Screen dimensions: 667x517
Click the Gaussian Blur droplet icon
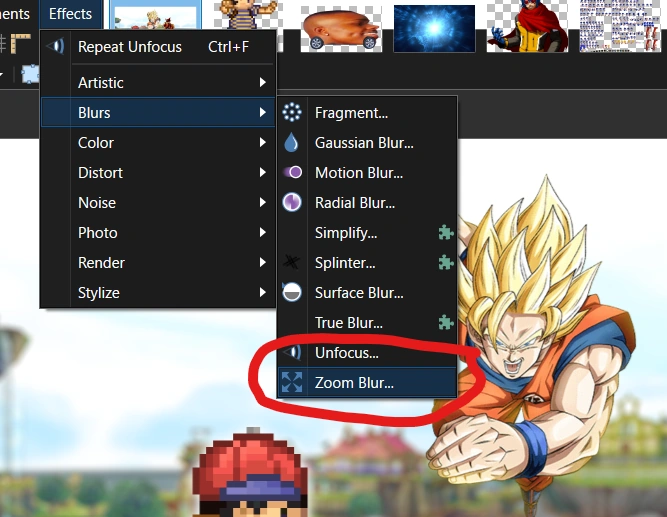[291, 143]
